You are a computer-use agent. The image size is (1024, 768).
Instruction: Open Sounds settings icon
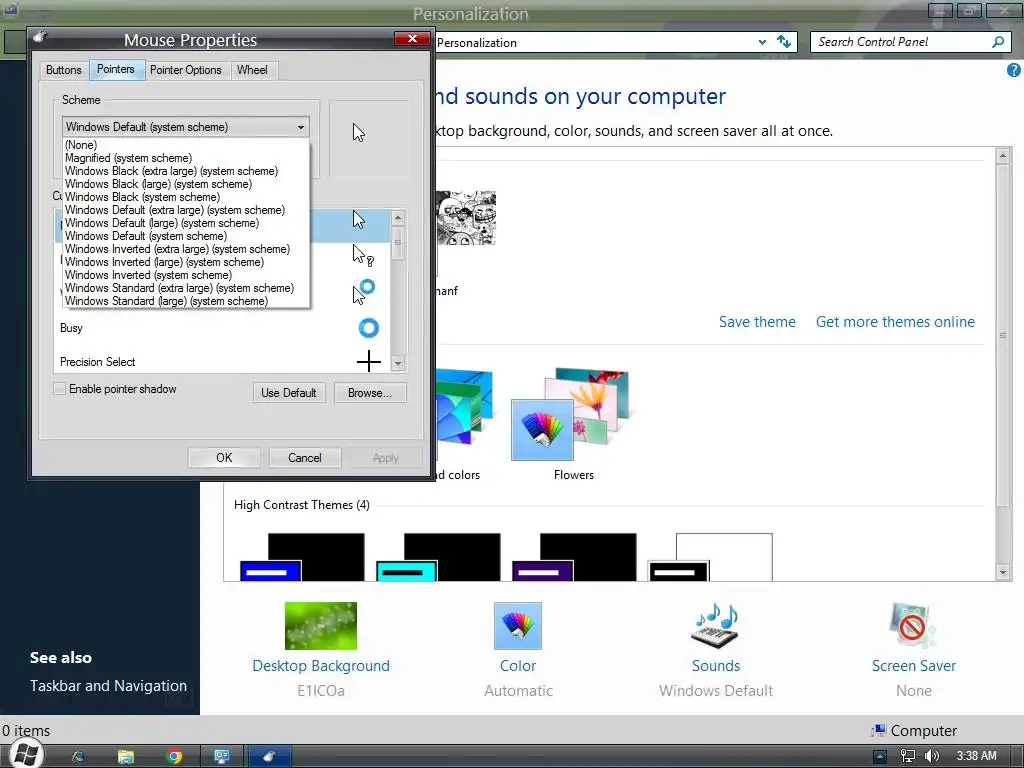715,626
